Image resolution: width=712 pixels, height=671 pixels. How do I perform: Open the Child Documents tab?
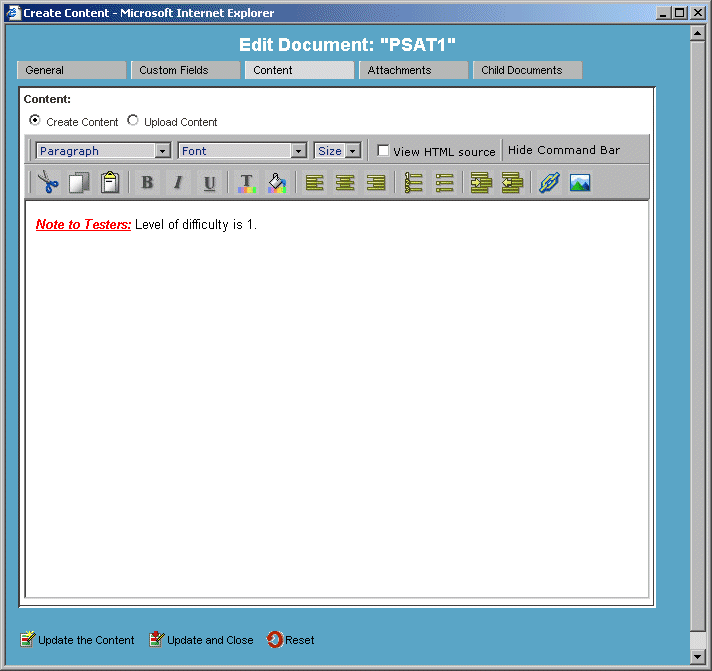527,70
